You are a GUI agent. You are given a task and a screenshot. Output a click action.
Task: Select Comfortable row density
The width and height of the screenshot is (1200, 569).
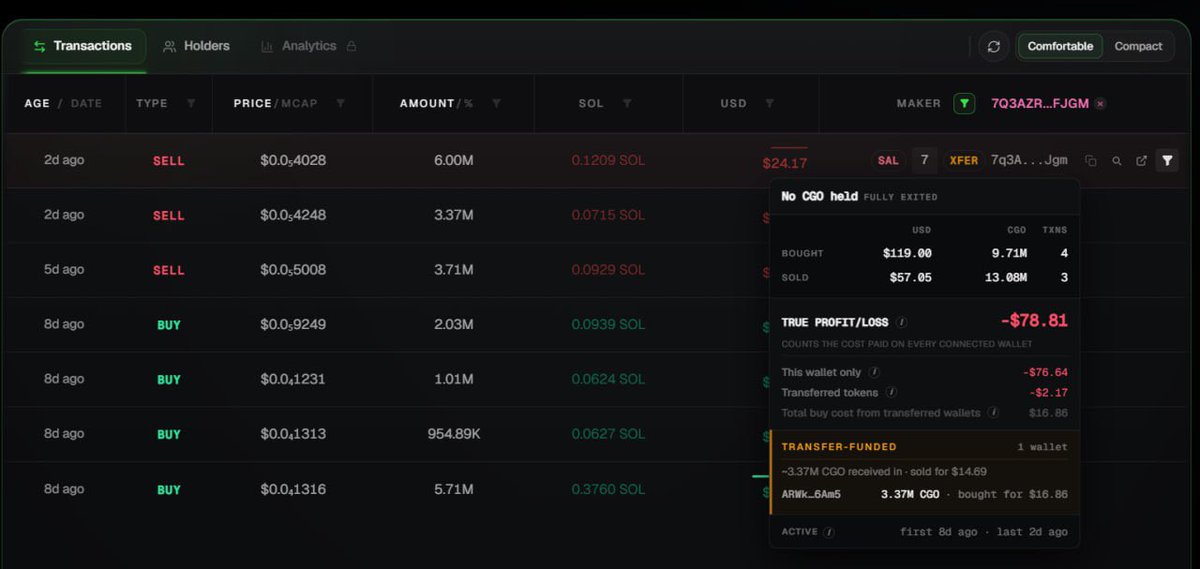tap(1060, 46)
